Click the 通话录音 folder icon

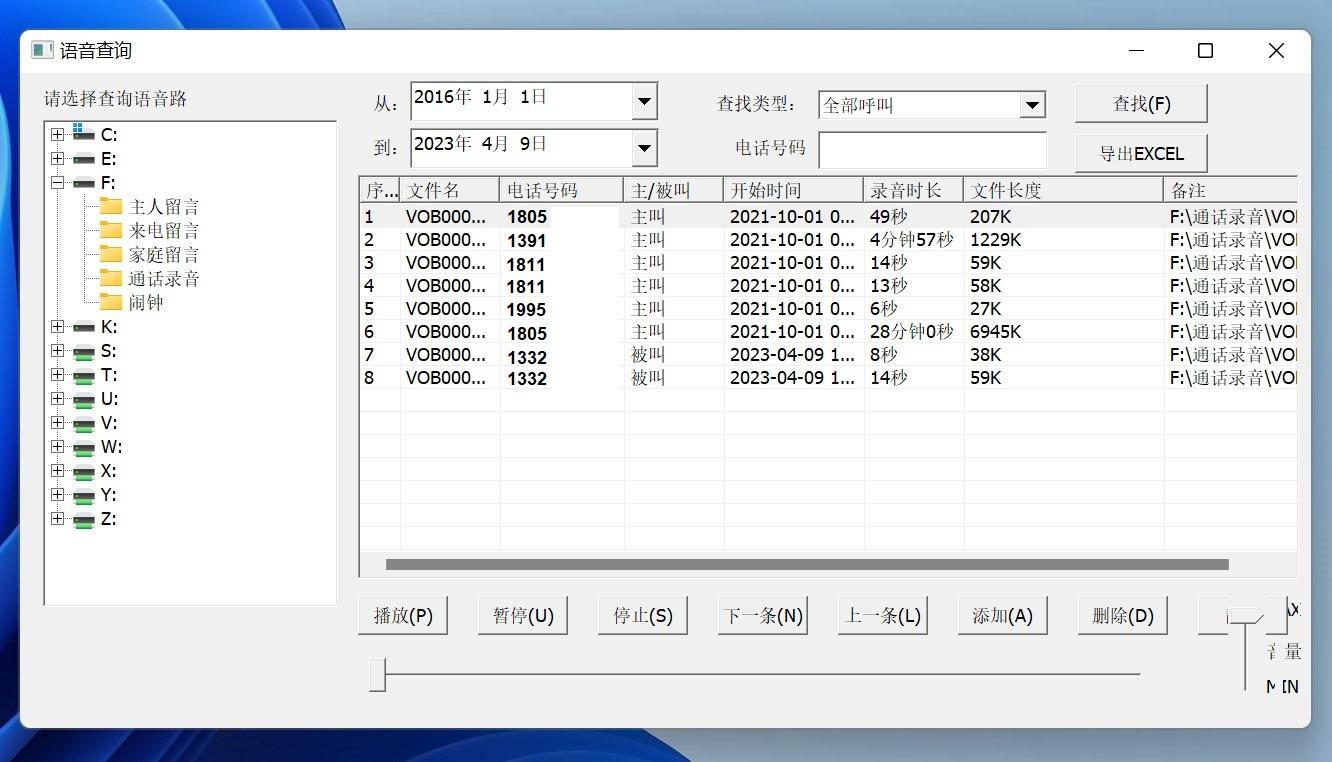click(110, 278)
